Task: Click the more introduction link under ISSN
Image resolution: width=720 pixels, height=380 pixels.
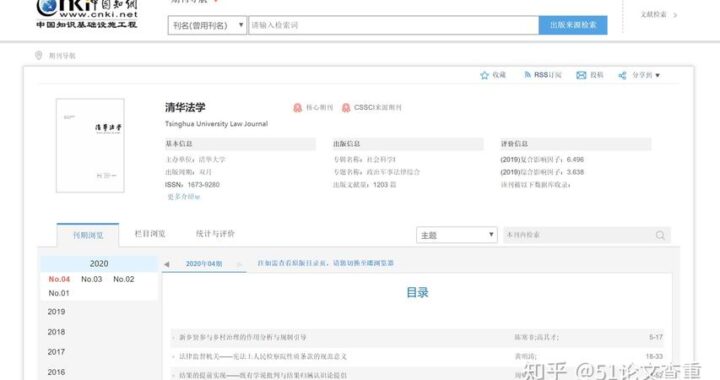Action: (184, 197)
